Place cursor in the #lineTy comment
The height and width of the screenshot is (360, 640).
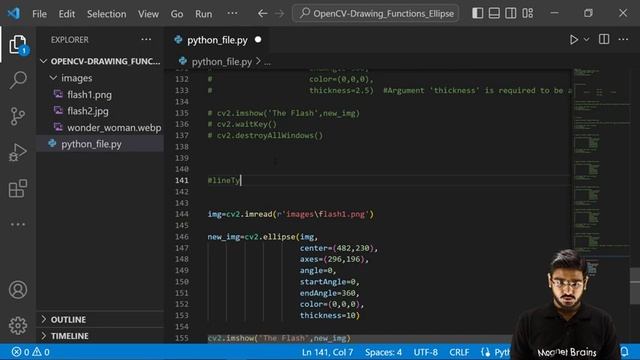point(224,180)
